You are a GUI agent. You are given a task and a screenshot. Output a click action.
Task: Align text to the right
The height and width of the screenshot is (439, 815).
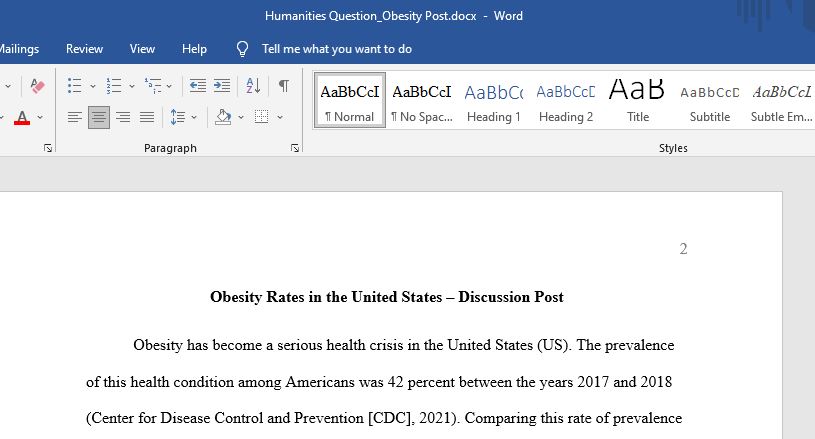point(123,117)
